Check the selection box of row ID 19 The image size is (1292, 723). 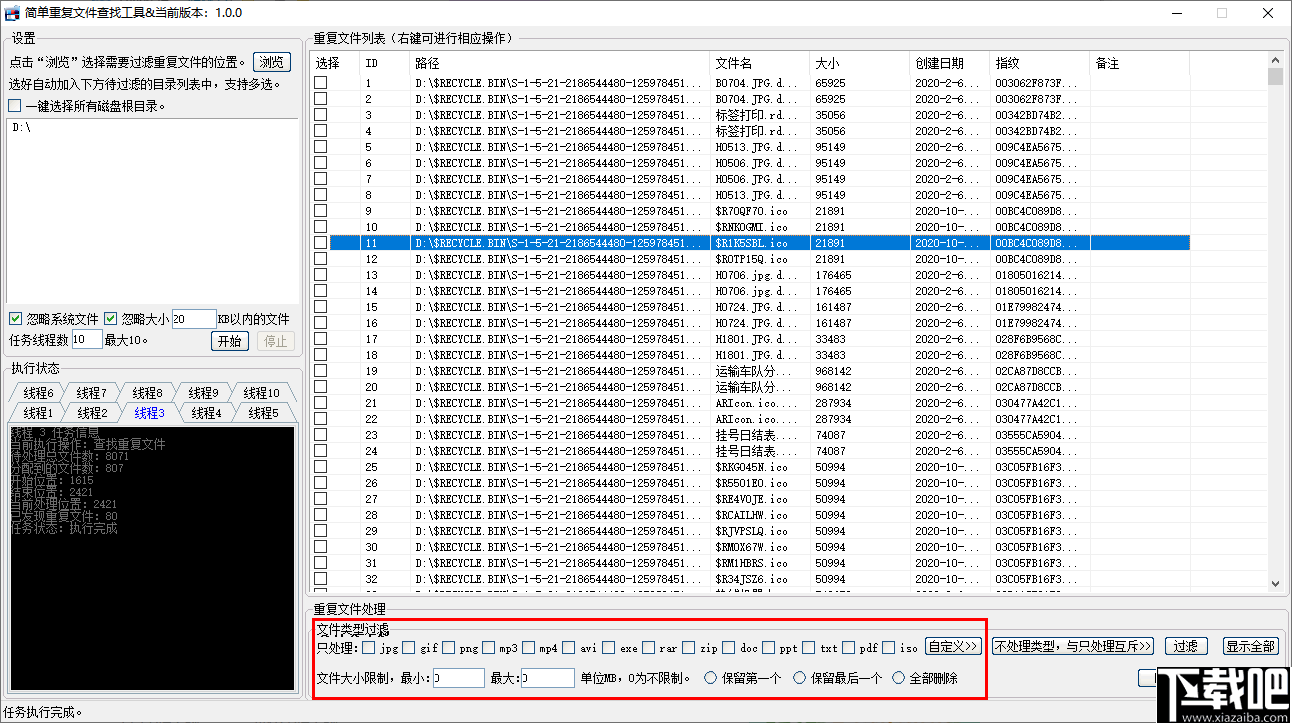click(321, 371)
